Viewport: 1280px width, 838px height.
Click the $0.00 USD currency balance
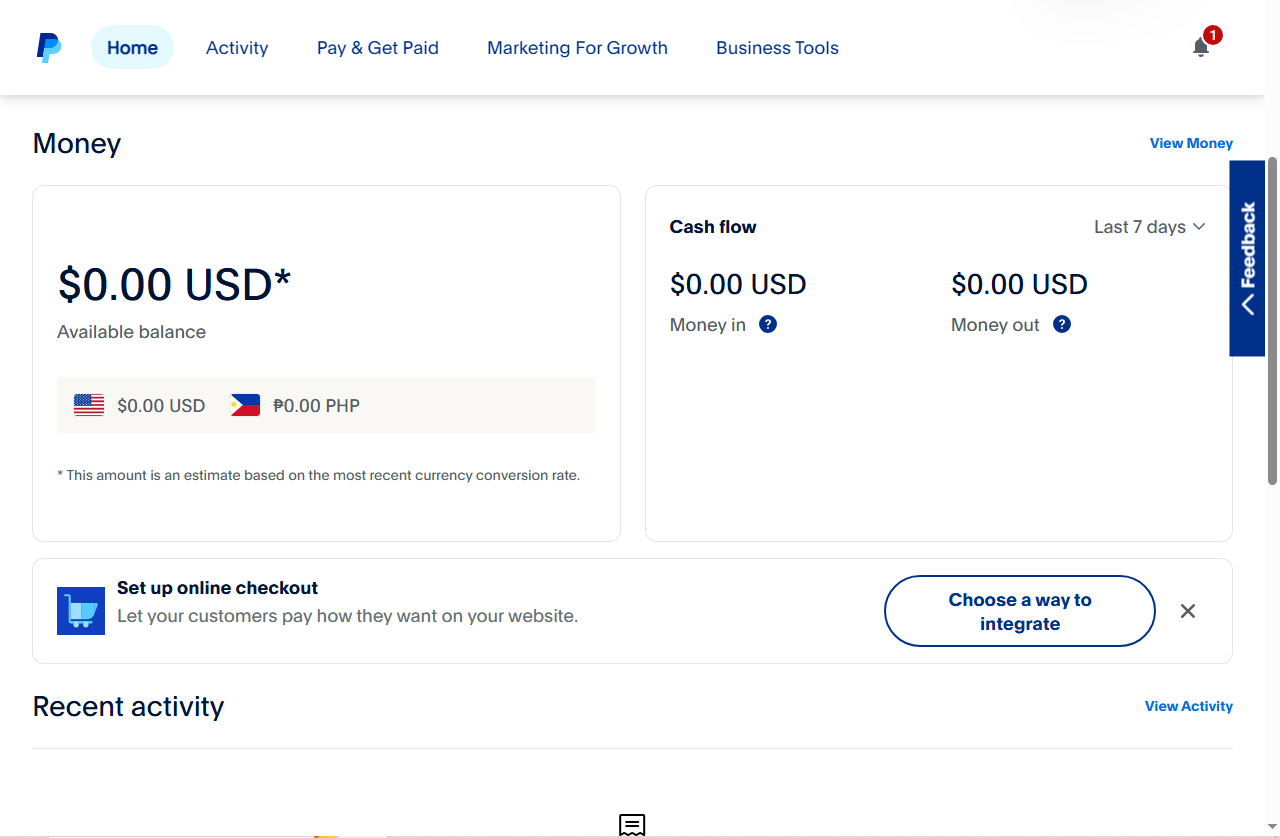[x=161, y=405]
